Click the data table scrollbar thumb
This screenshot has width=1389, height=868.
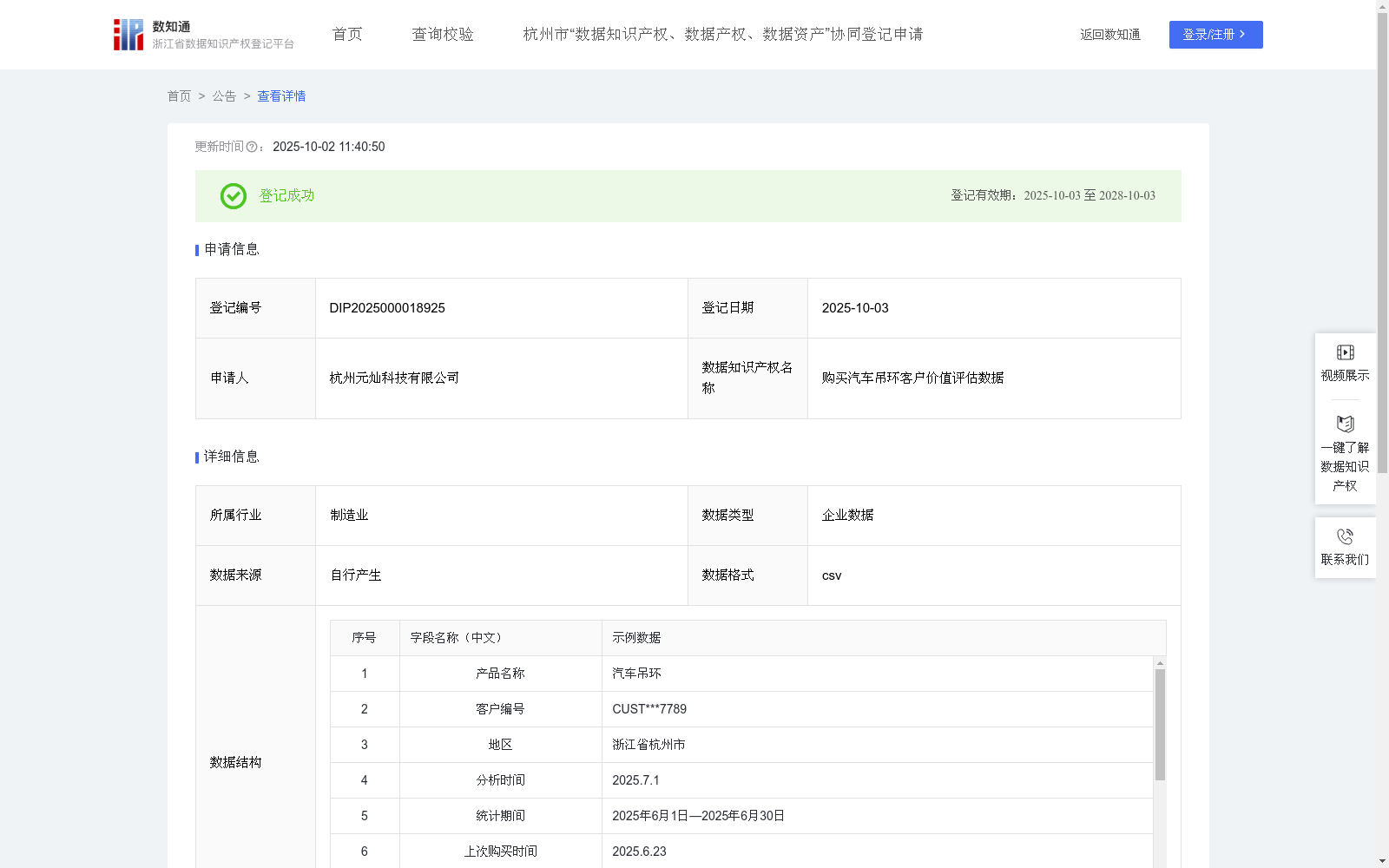(1160, 725)
